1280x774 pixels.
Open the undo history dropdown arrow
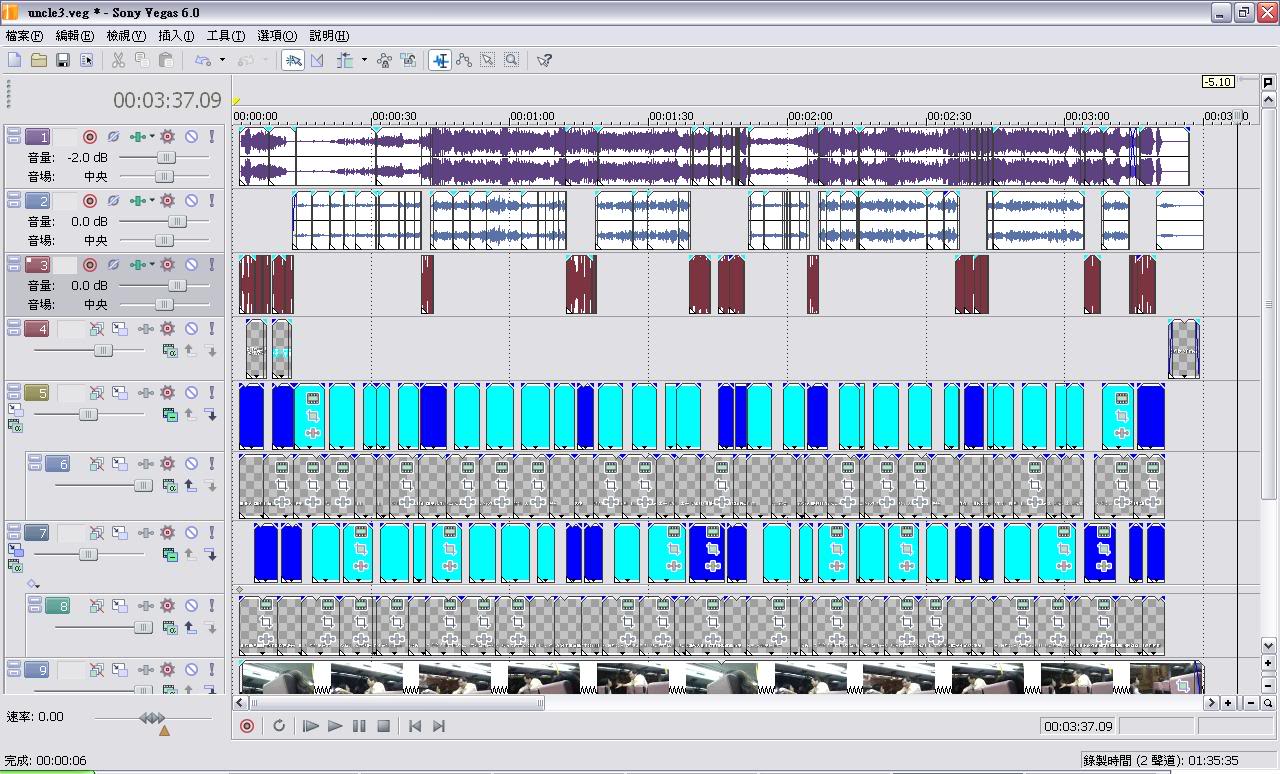222,60
